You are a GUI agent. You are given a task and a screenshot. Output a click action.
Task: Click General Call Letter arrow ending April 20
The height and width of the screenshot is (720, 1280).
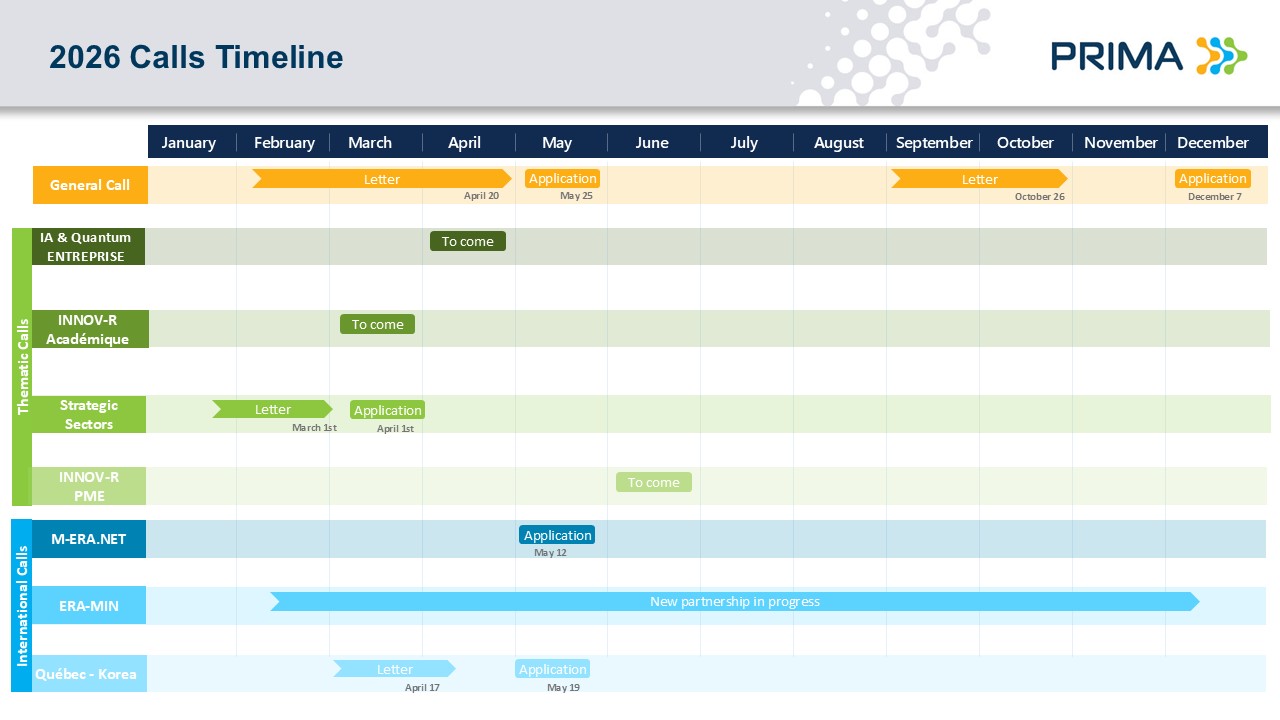pos(381,179)
